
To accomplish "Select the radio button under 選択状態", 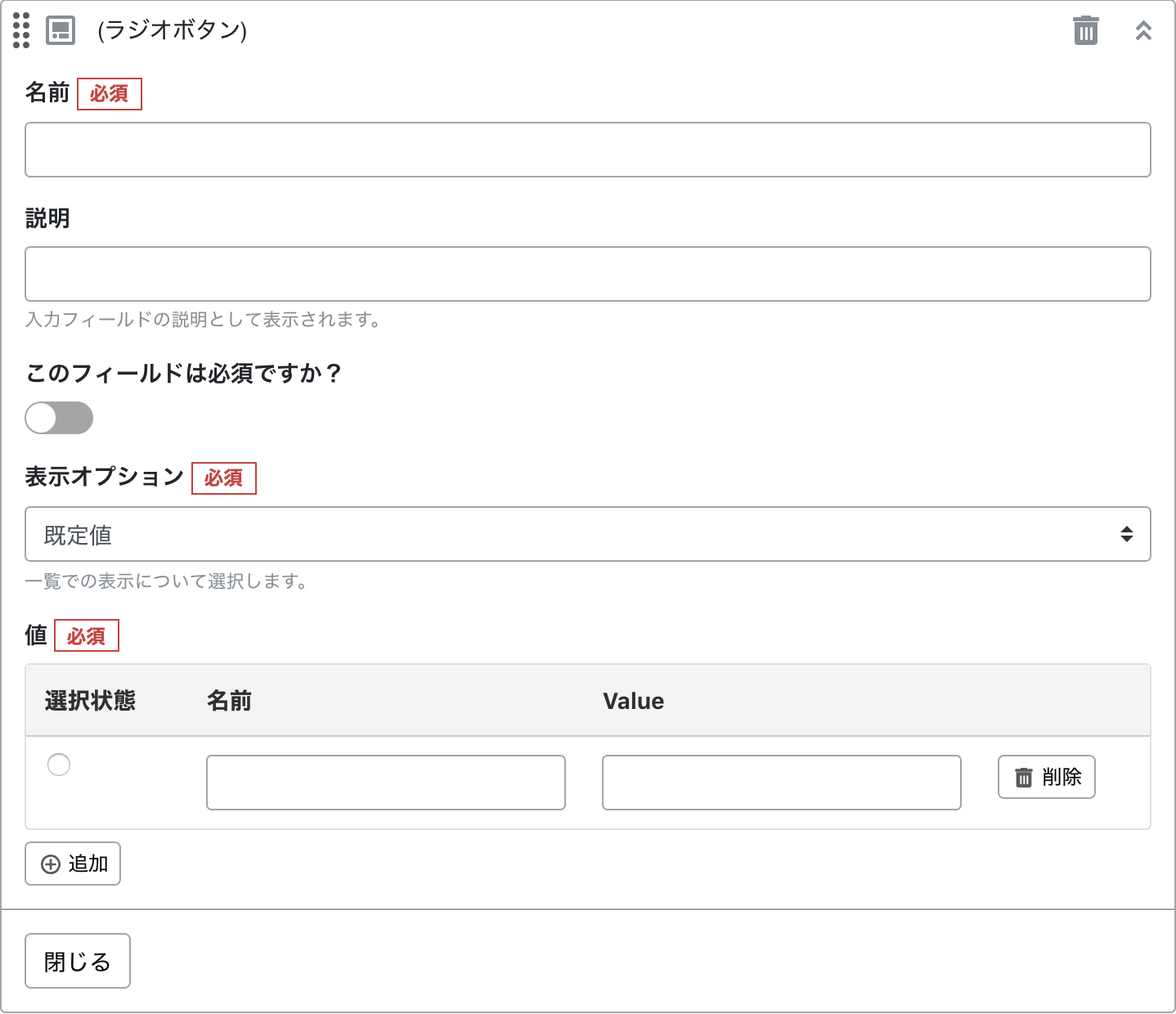I will point(59,765).
